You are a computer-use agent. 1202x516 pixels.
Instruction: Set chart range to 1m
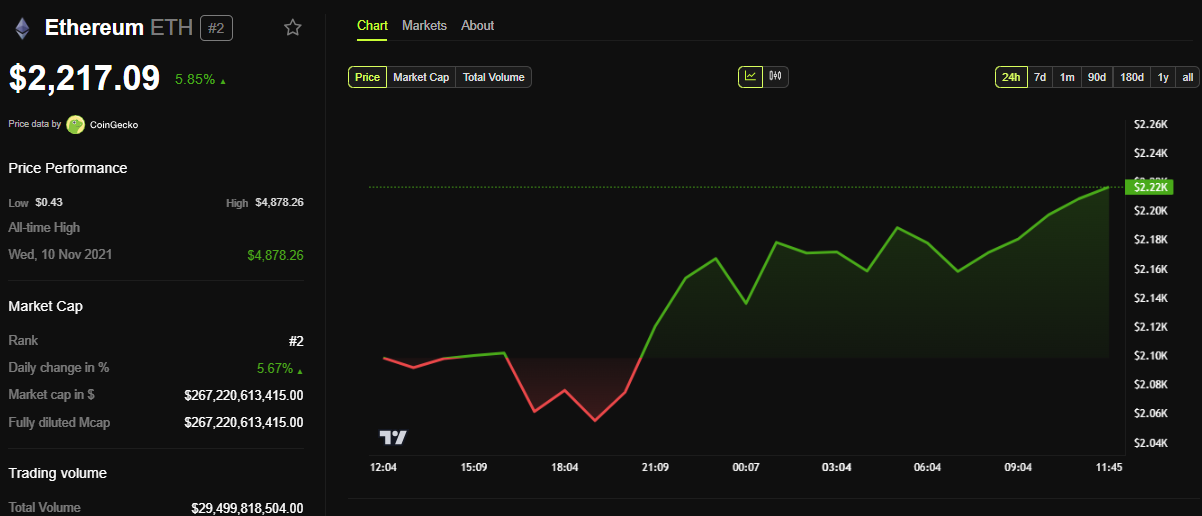point(1067,77)
